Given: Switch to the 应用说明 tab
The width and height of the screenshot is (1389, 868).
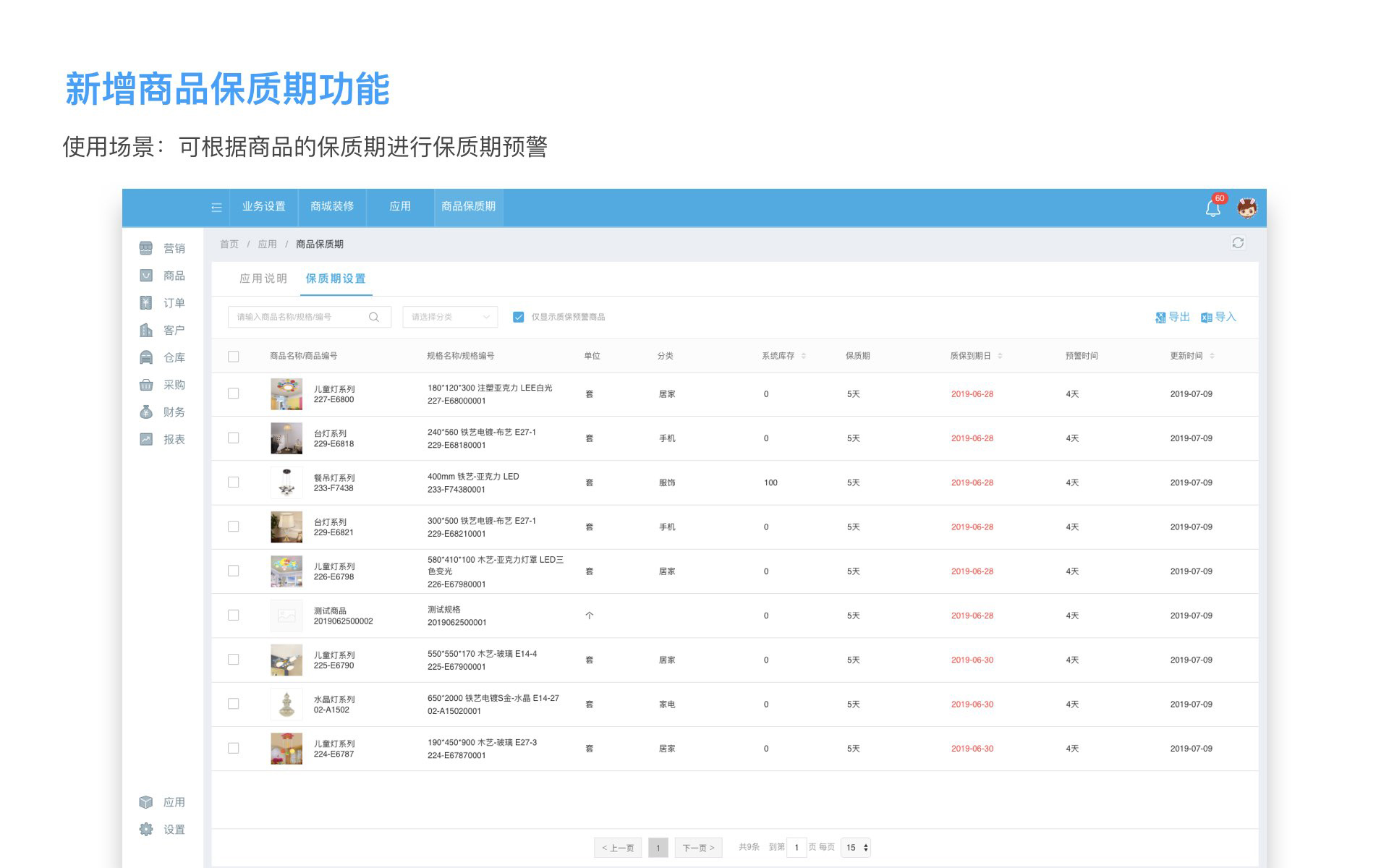Looking at the screenshot, I should 263,278.
